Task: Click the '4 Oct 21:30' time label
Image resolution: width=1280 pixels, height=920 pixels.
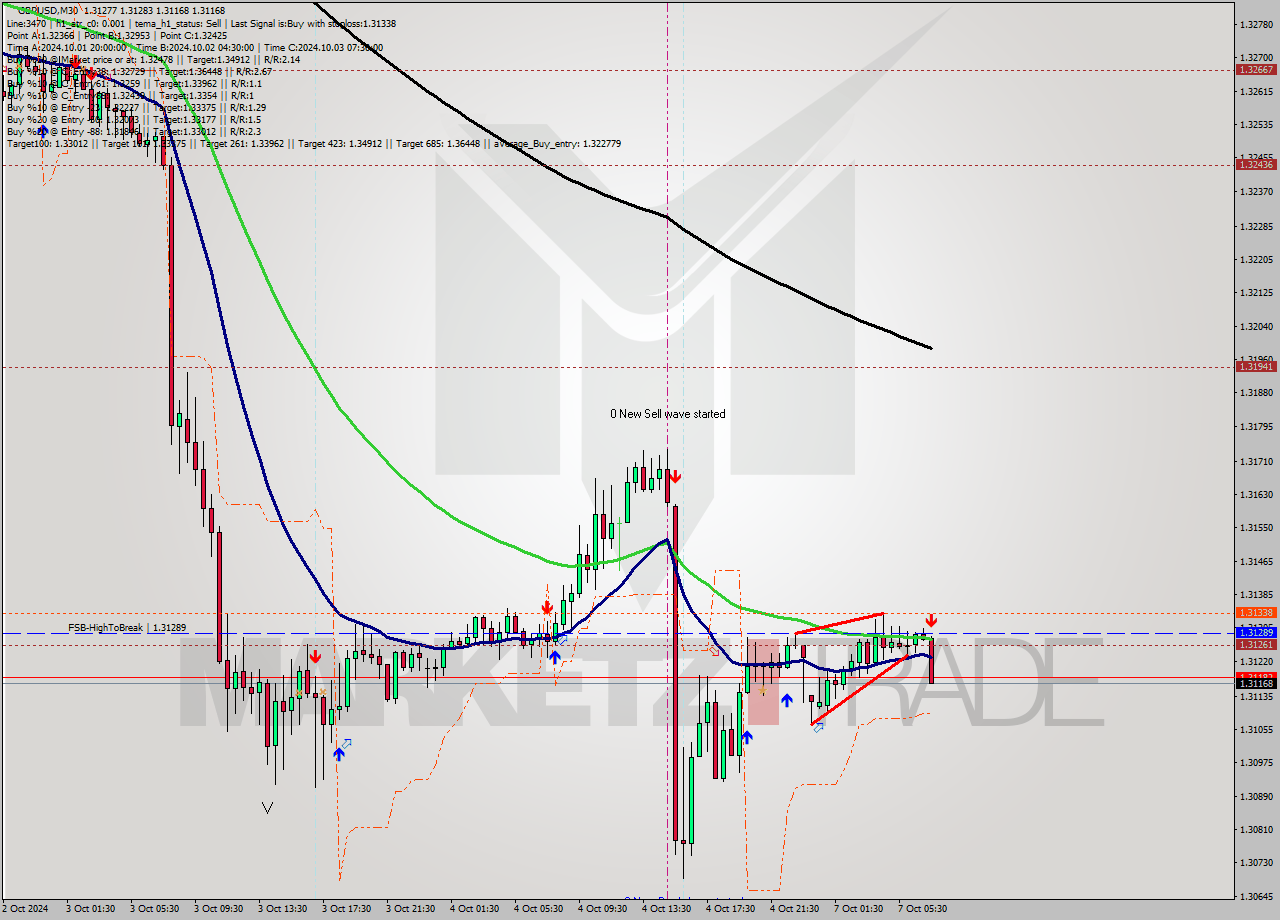Action: (795, 909)
